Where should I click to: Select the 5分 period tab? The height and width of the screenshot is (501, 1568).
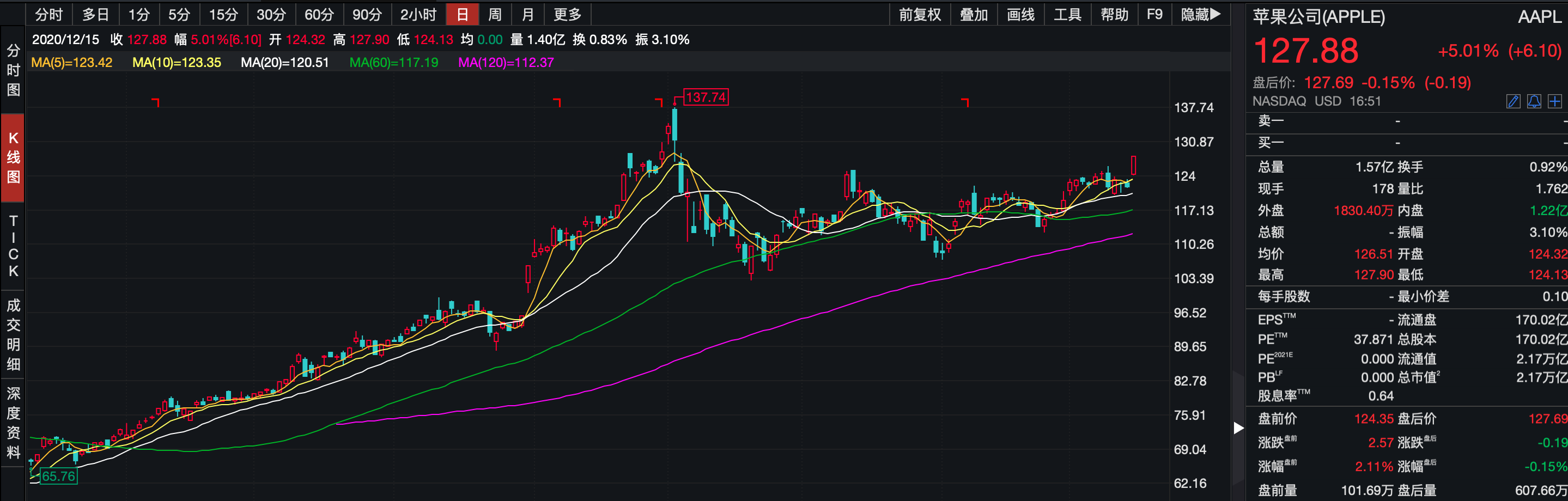[180, 14]
